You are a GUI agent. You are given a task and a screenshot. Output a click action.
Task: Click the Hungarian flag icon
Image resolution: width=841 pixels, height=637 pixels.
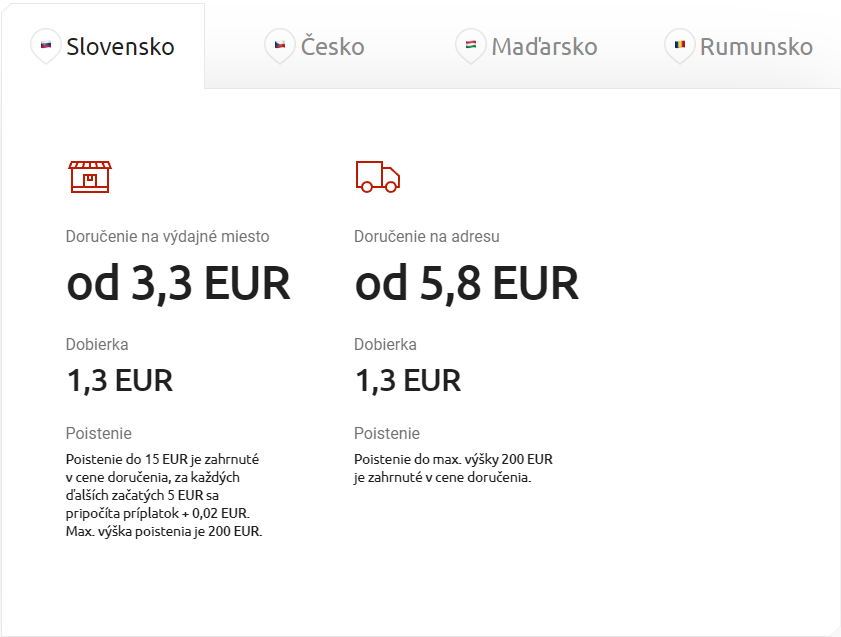[471, 44]
